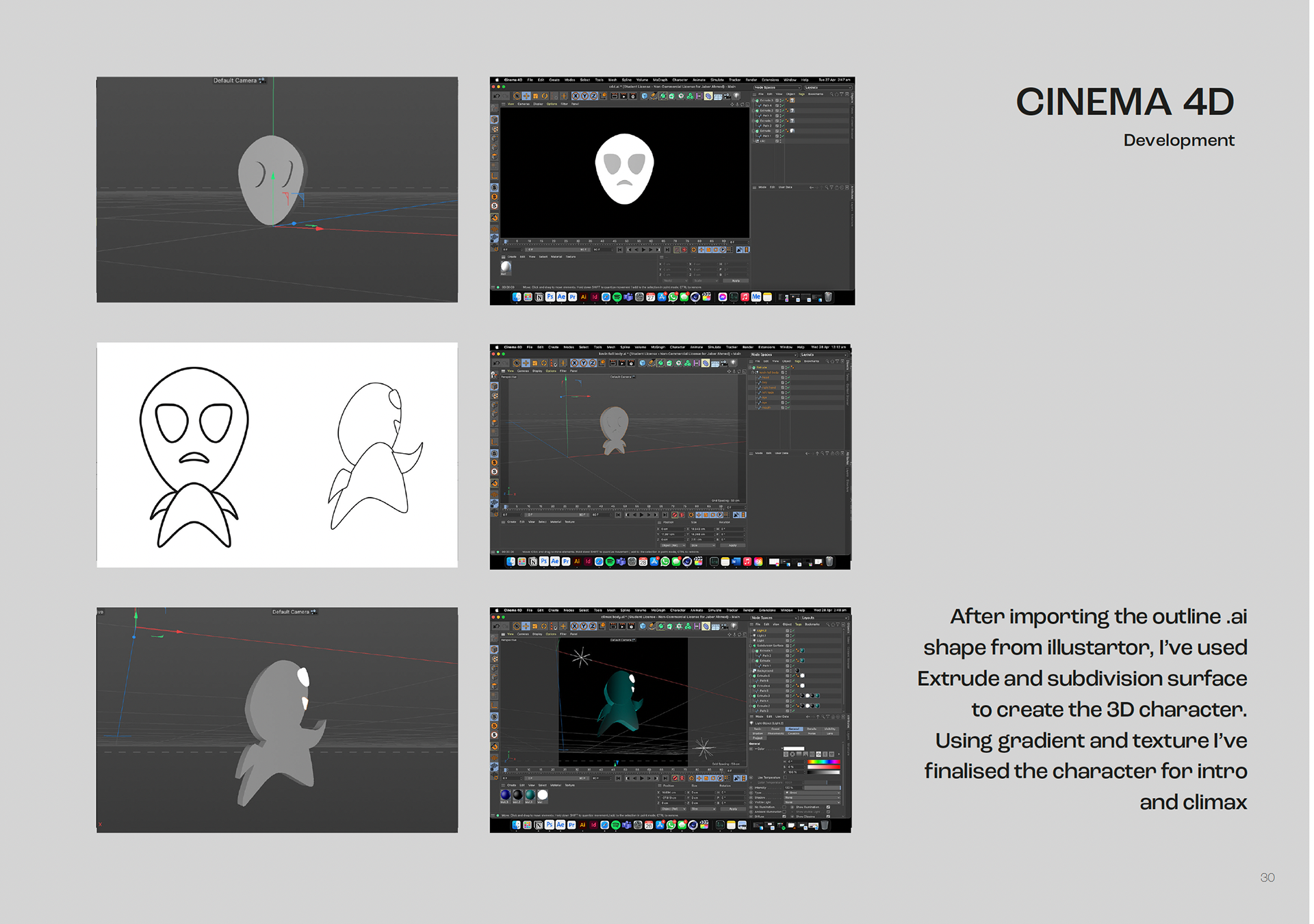Viewport: 1314px width, 924px height.
Task: Tick the Use Temperature checkbox
Action: 785,778
